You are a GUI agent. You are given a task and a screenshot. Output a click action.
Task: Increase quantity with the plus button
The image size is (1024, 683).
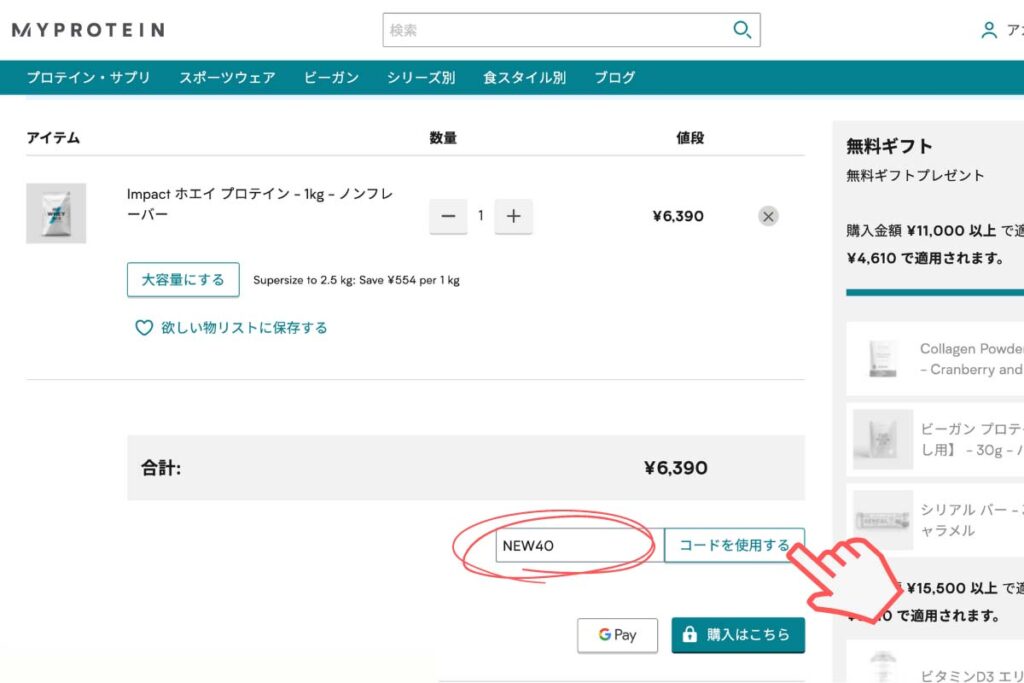513,216
